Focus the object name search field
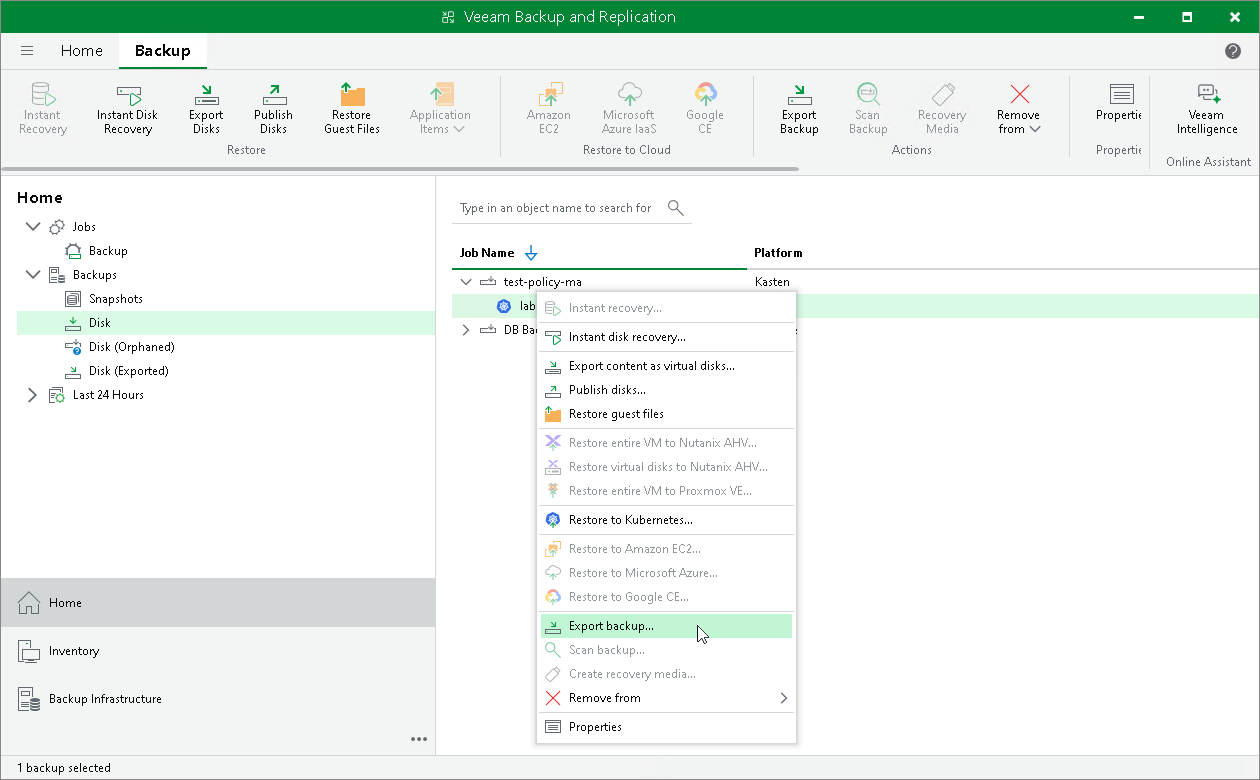This screenshot has height=780, width=1260. click(558, 208)
